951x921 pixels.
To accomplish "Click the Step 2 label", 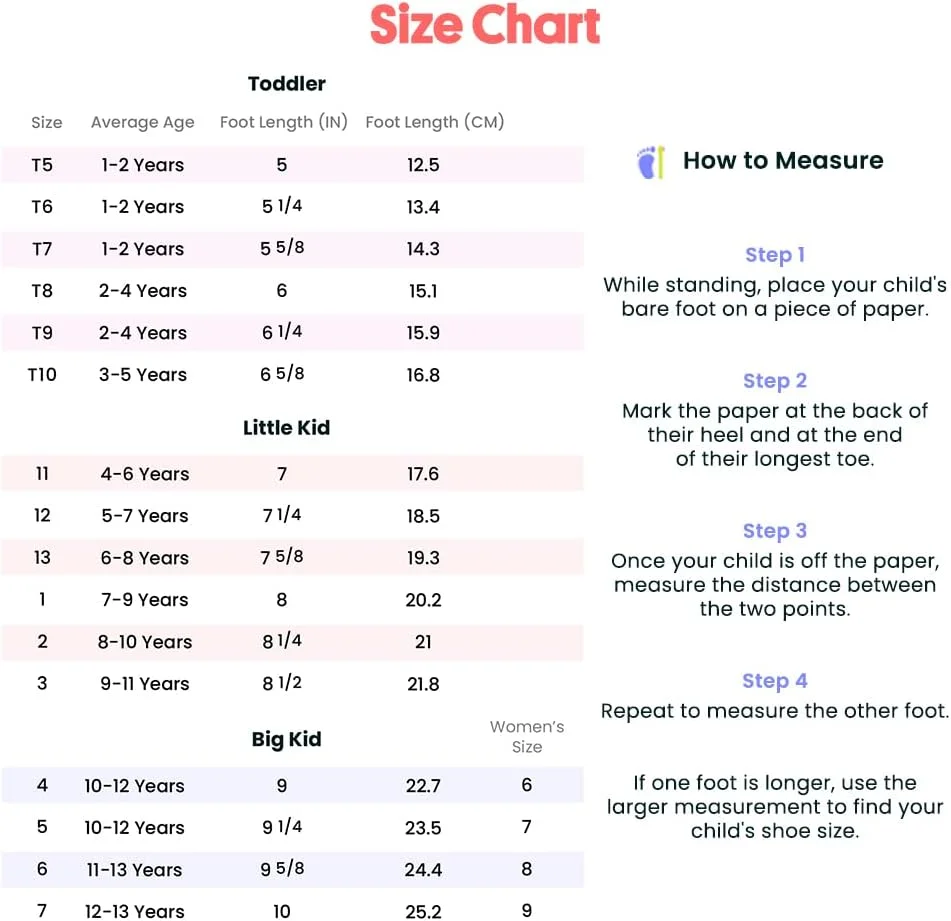I will coord(775,381).
